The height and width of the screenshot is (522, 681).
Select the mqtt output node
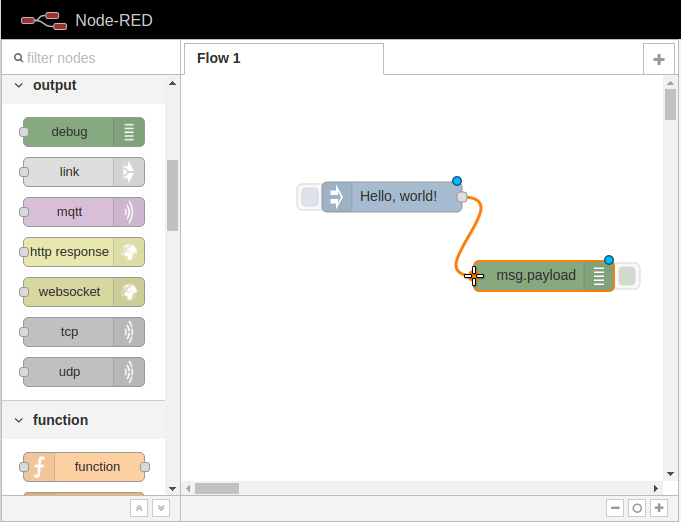coord(84,212)
